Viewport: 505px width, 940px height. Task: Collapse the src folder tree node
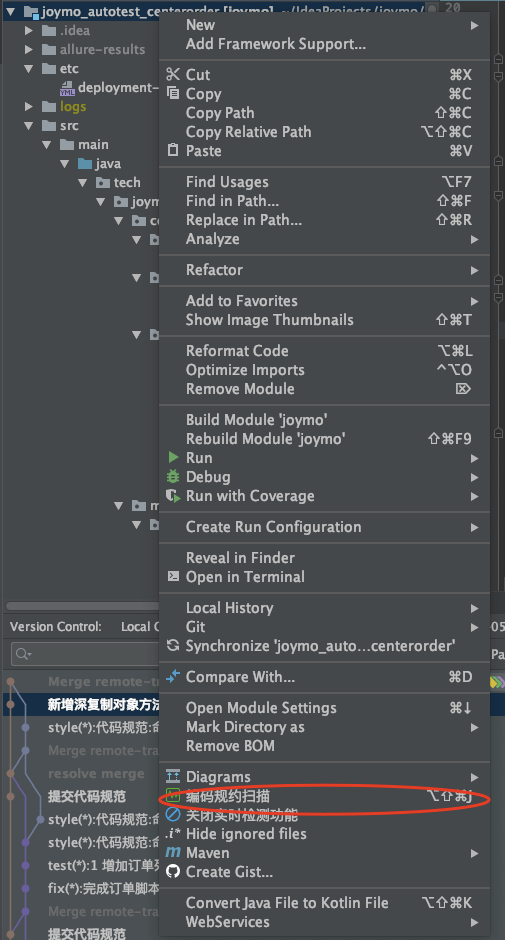29,125
